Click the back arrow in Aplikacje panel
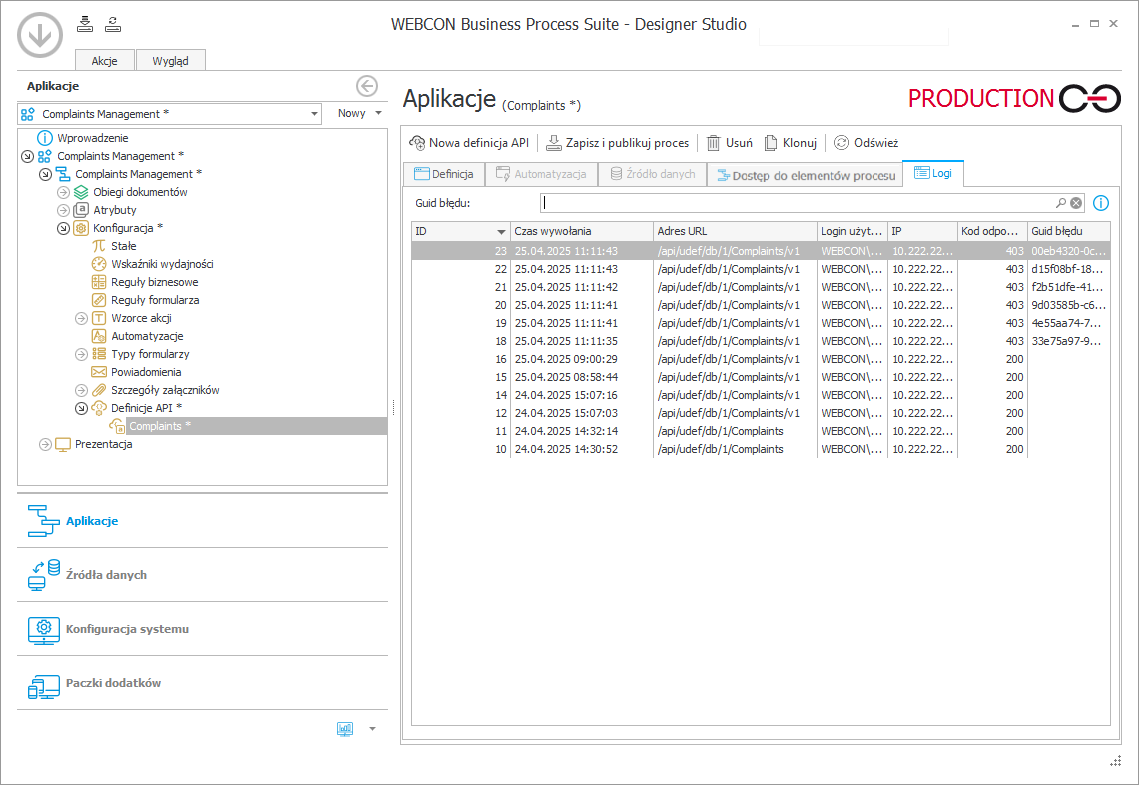The height and width of the screenshot is (785, 1139). tap(366, 86)
